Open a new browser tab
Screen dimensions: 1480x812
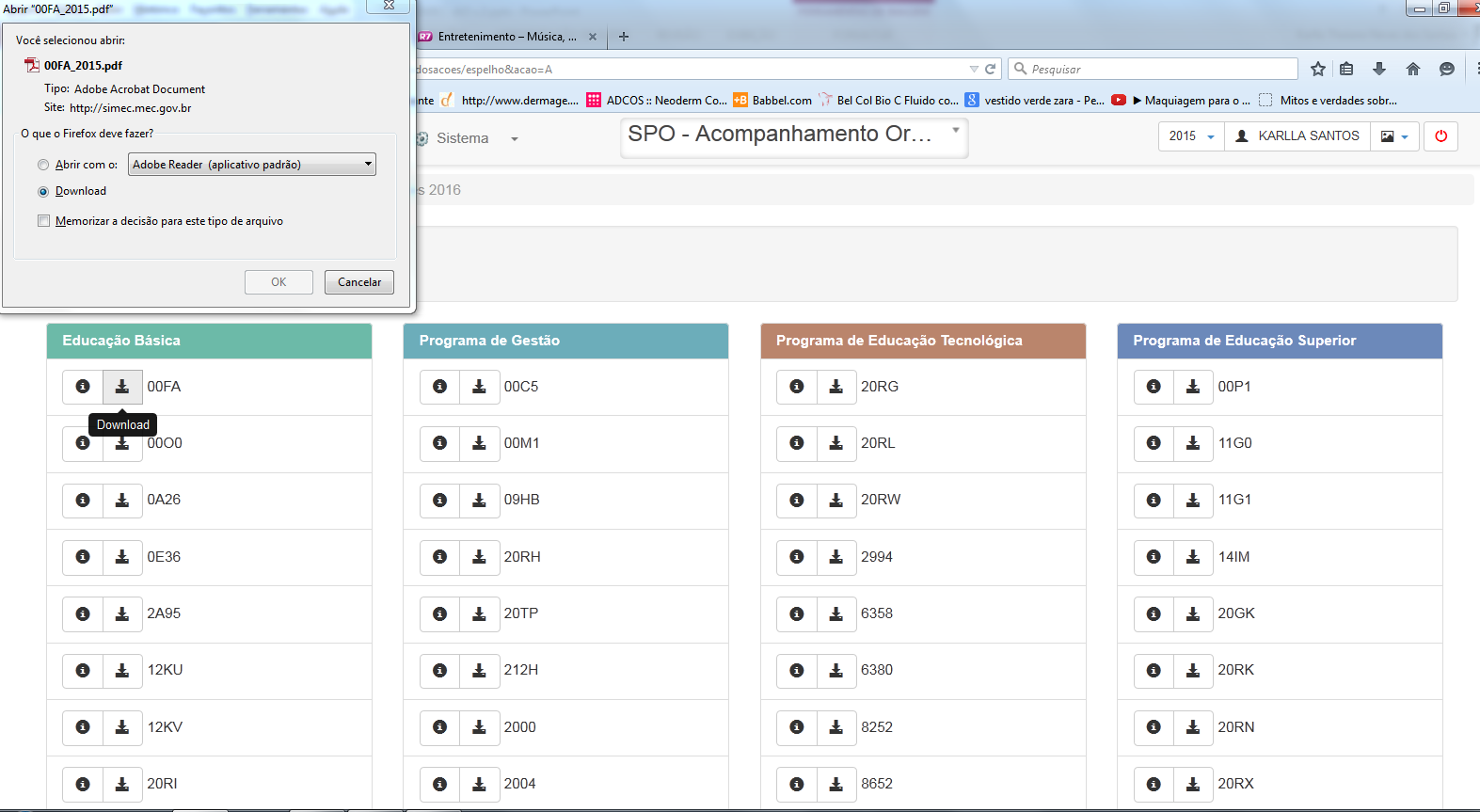(624, 37)
